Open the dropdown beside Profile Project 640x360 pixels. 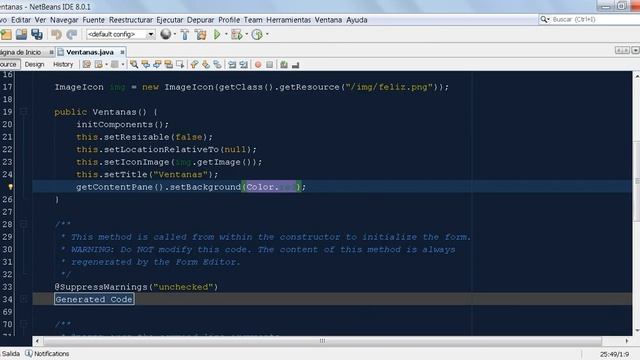coord(267,34)
